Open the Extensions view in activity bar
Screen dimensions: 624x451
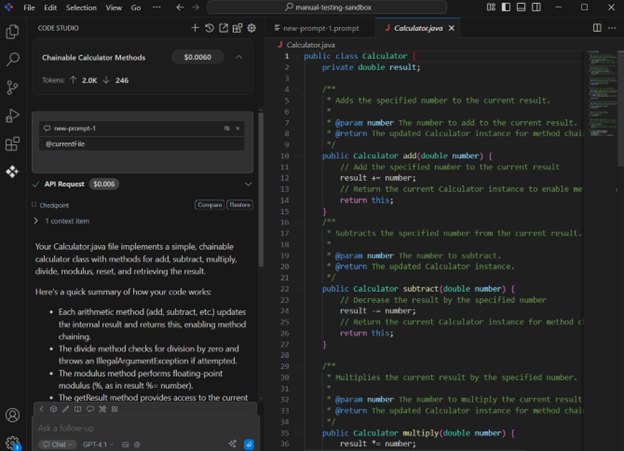click(12, 144)
